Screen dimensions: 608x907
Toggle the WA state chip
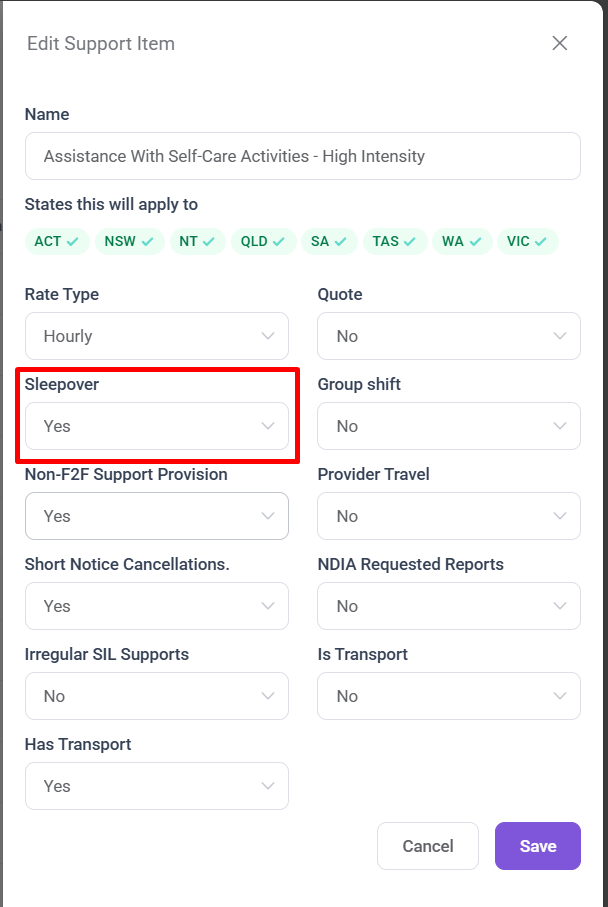(x=462, y=241)
